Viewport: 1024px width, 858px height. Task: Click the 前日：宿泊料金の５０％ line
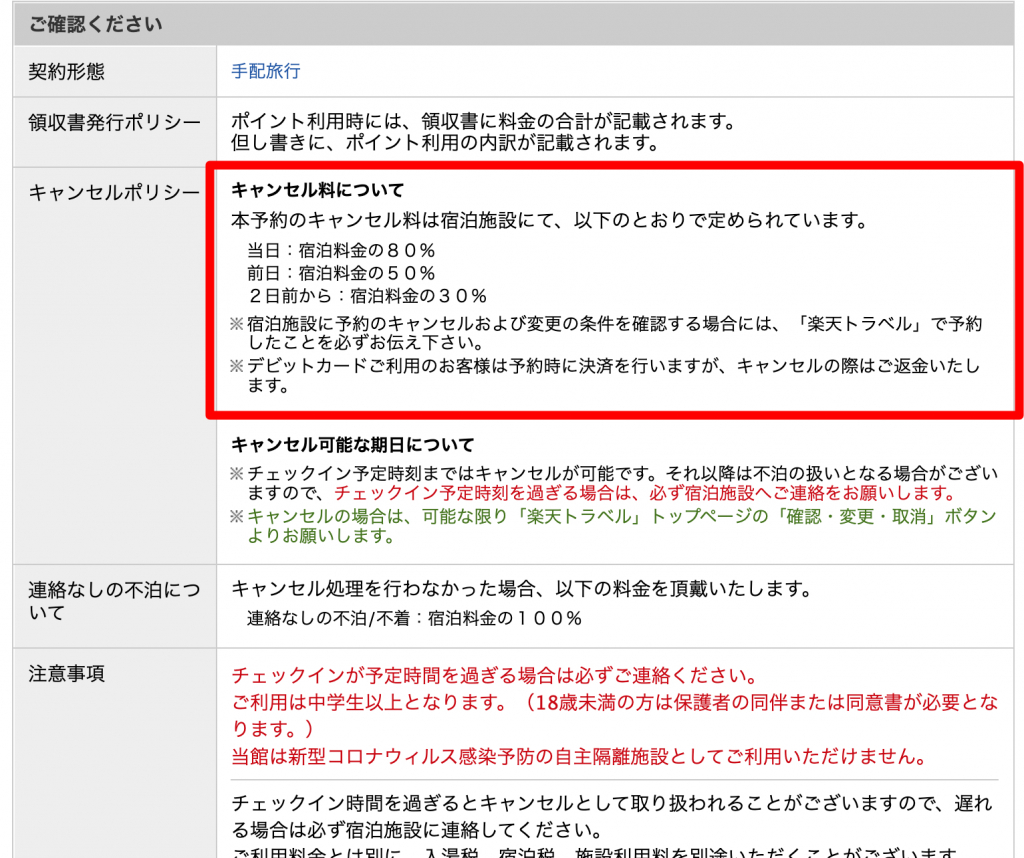(x=341, y=272)
